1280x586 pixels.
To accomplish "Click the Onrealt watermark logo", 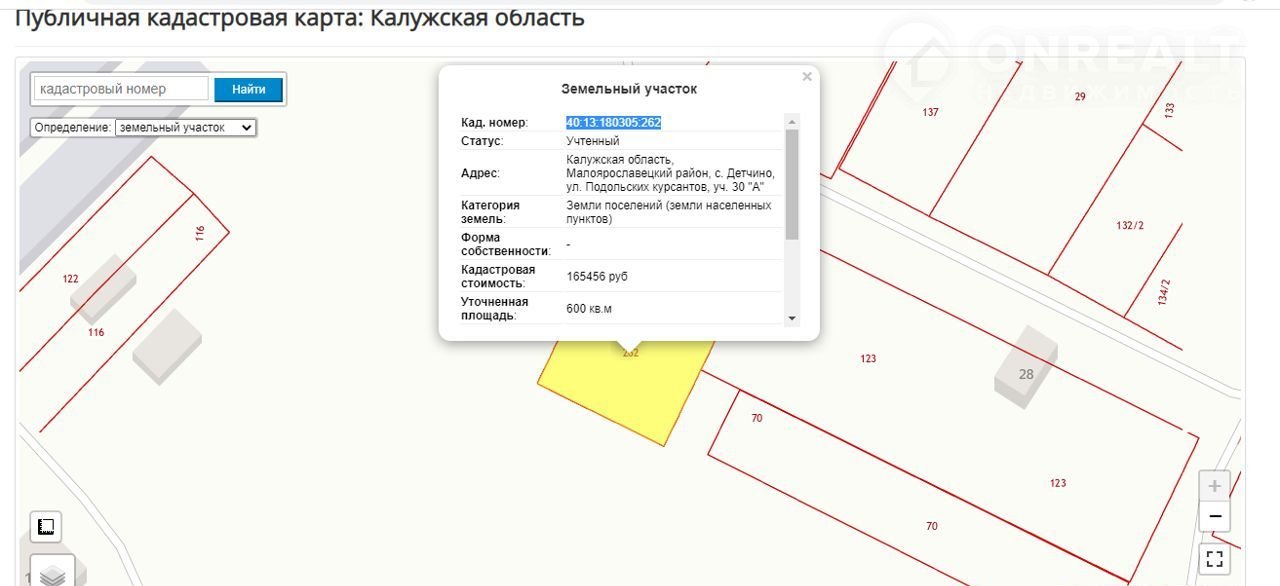I will [1060, 60].
